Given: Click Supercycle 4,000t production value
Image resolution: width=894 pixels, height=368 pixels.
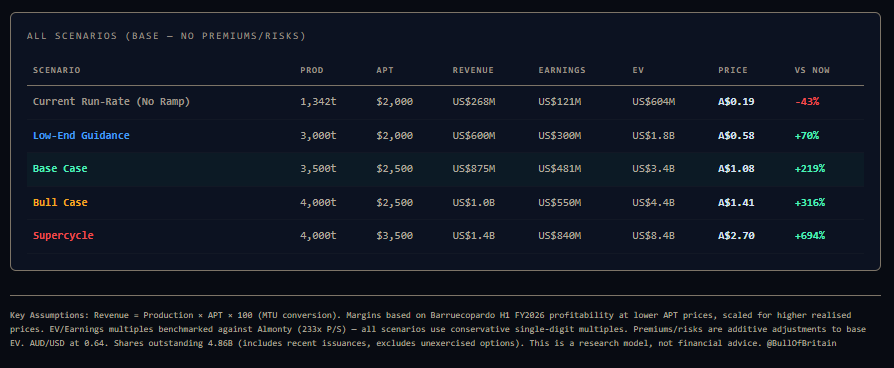Looking at the screenshot, I should (318, 236).
